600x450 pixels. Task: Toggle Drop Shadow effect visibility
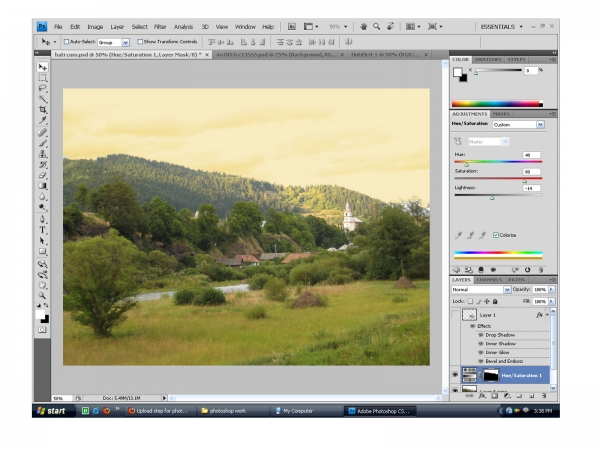(481, 335)
